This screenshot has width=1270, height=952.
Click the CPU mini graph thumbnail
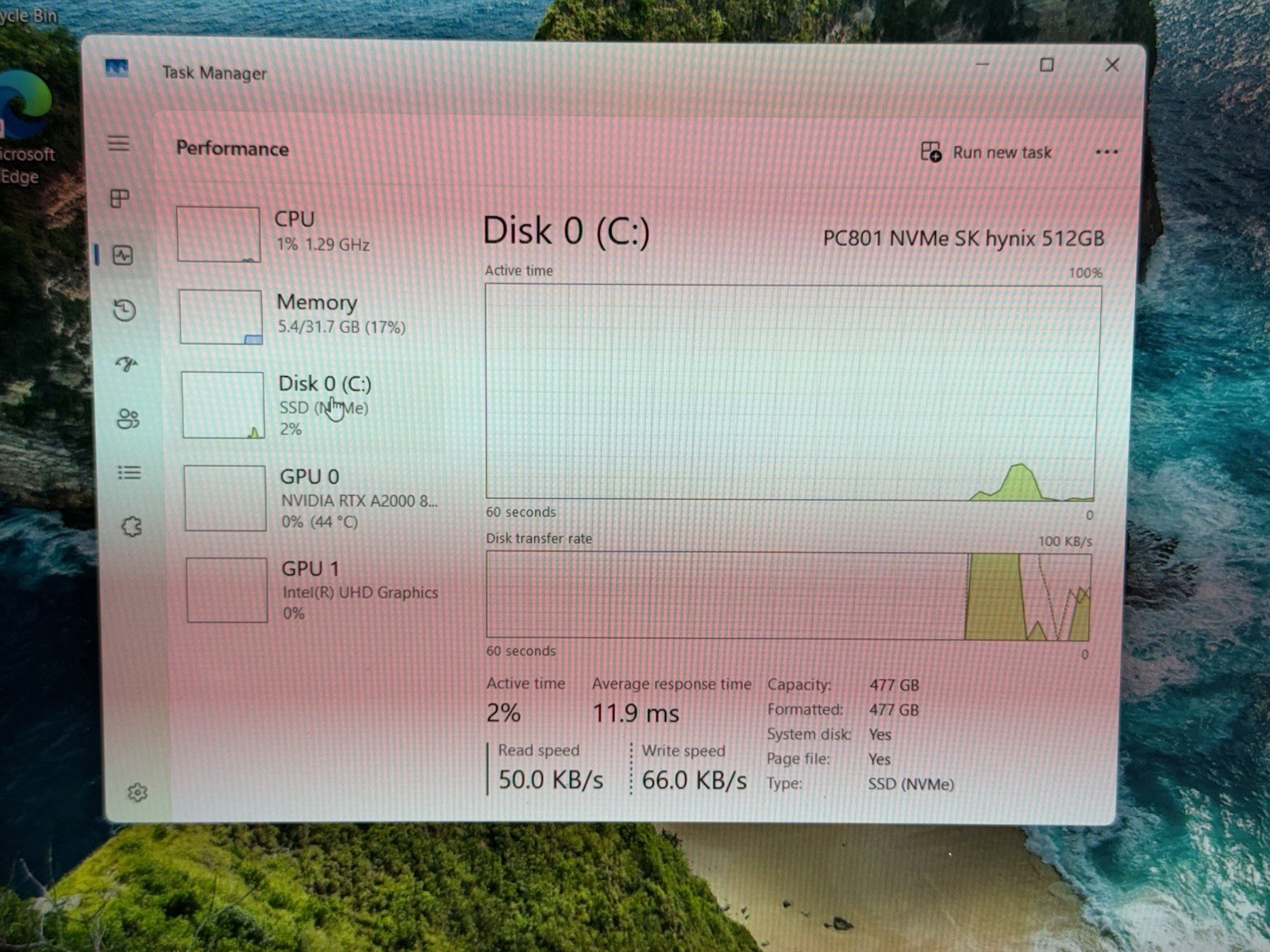pos(218,234)
